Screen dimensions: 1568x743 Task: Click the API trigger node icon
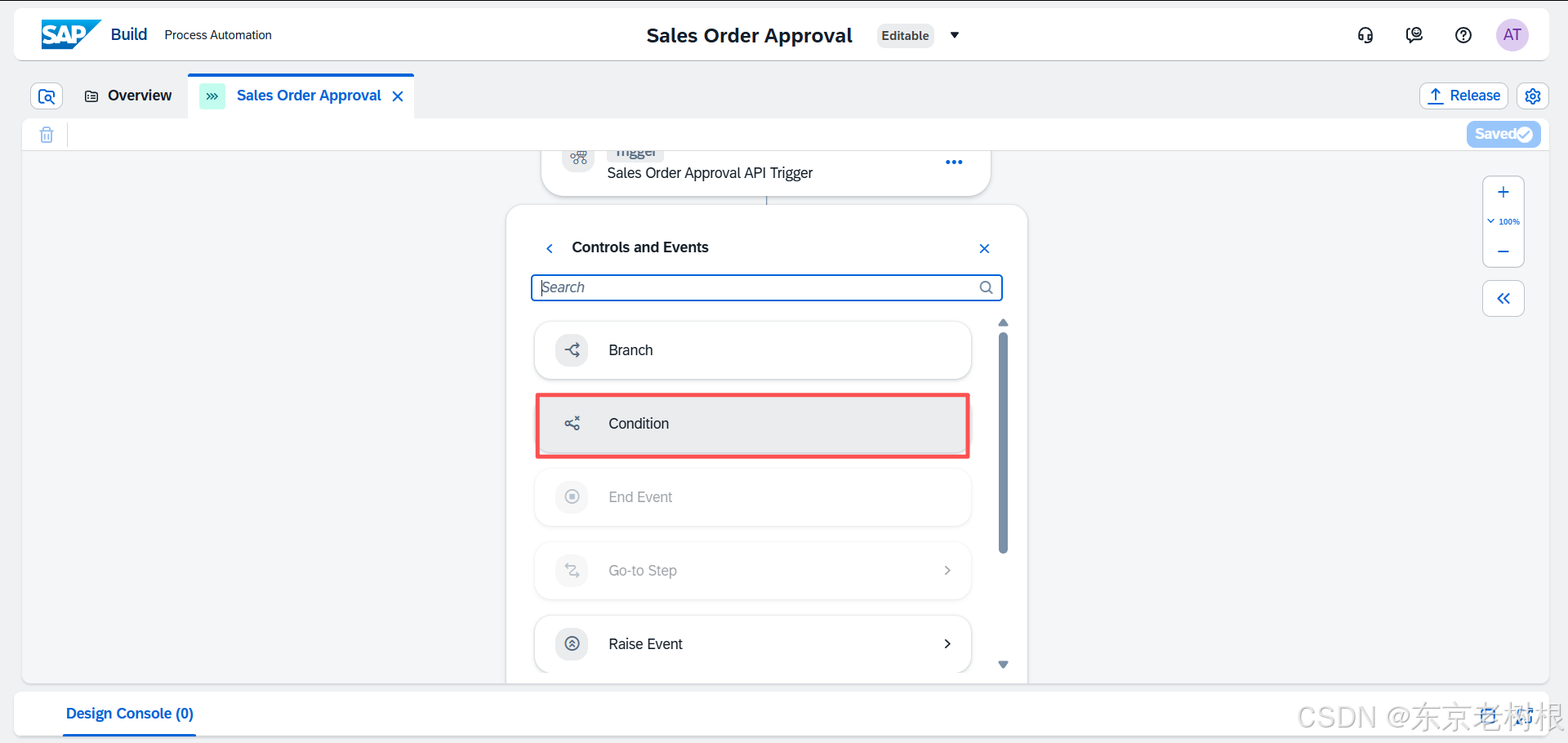coord(578,158)
